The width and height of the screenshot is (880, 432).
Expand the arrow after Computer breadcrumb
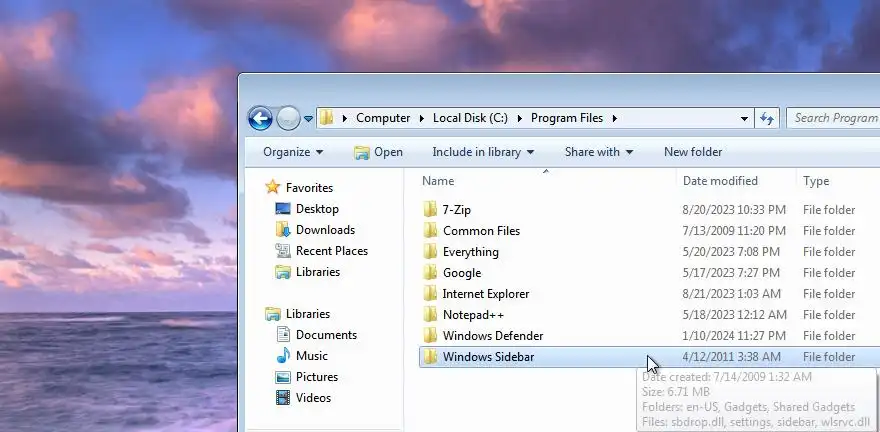click(421, 118)
